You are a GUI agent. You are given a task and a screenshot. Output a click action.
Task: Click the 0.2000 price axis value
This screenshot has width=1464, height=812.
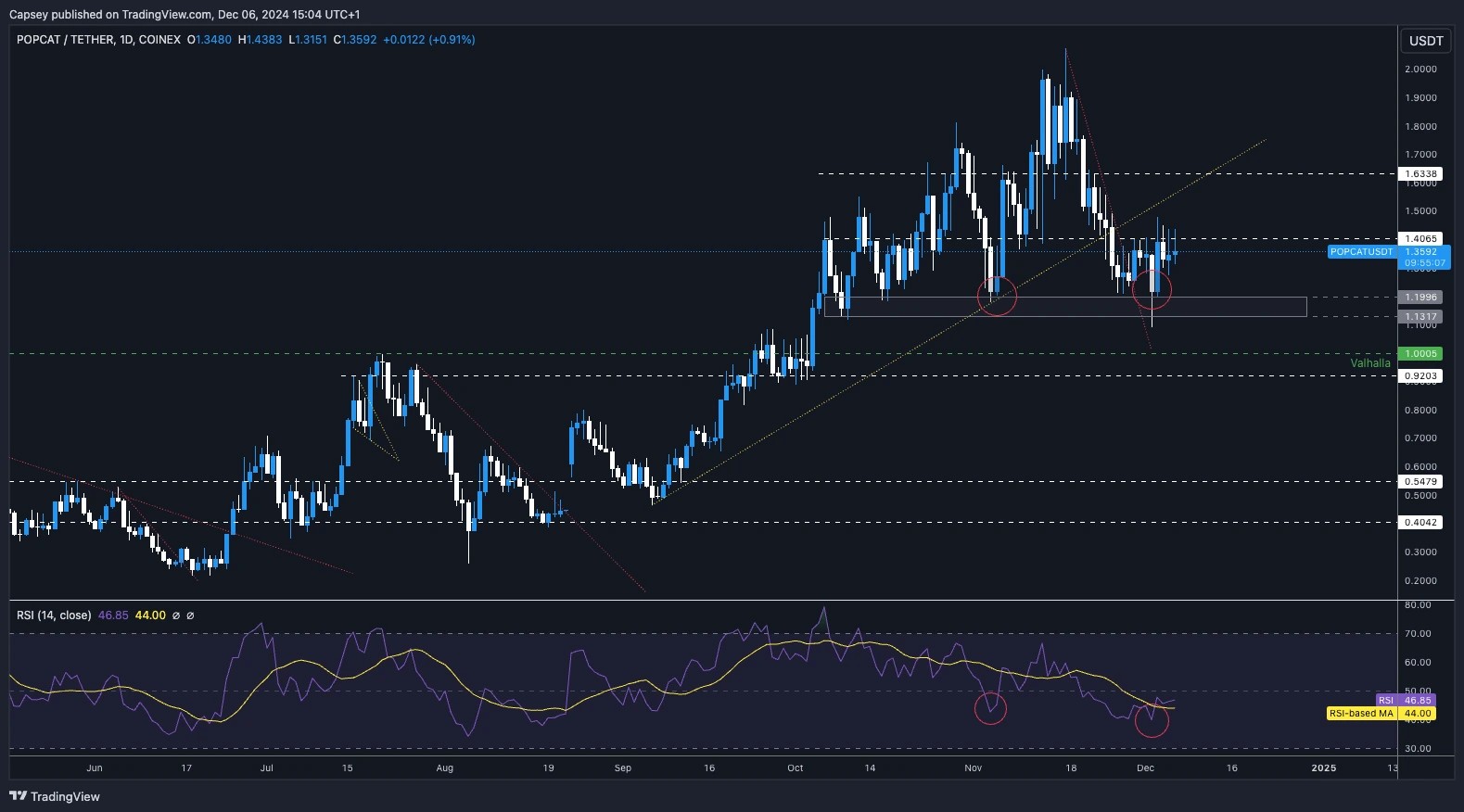pos(1421,581)
